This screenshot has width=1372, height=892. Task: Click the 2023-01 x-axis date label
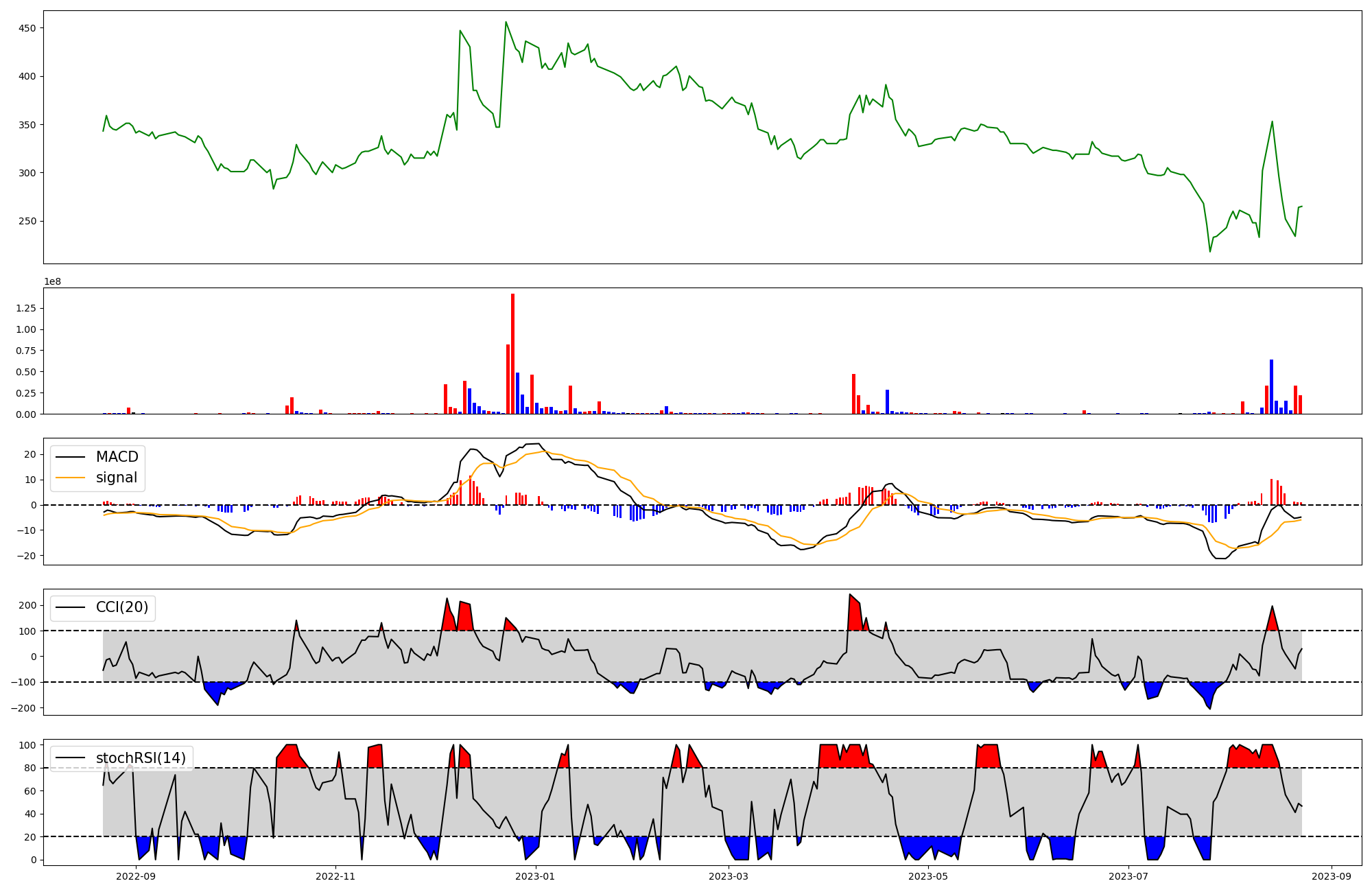click(535, 876)
